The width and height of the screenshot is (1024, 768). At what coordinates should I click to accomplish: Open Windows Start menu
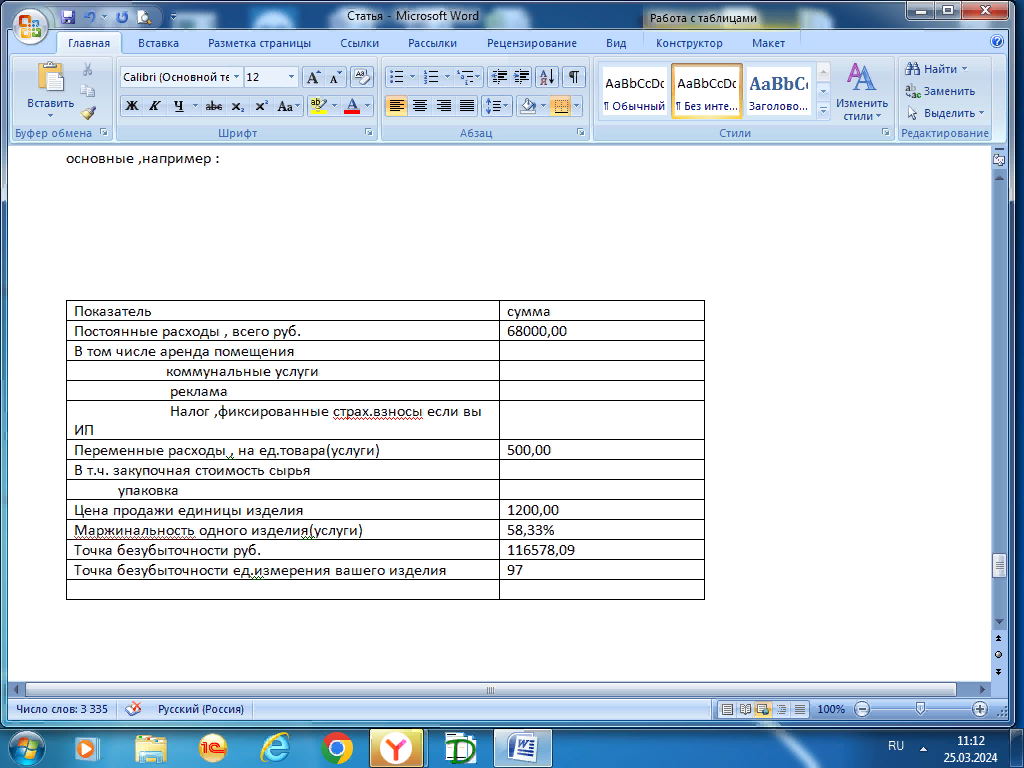[26, 748]
